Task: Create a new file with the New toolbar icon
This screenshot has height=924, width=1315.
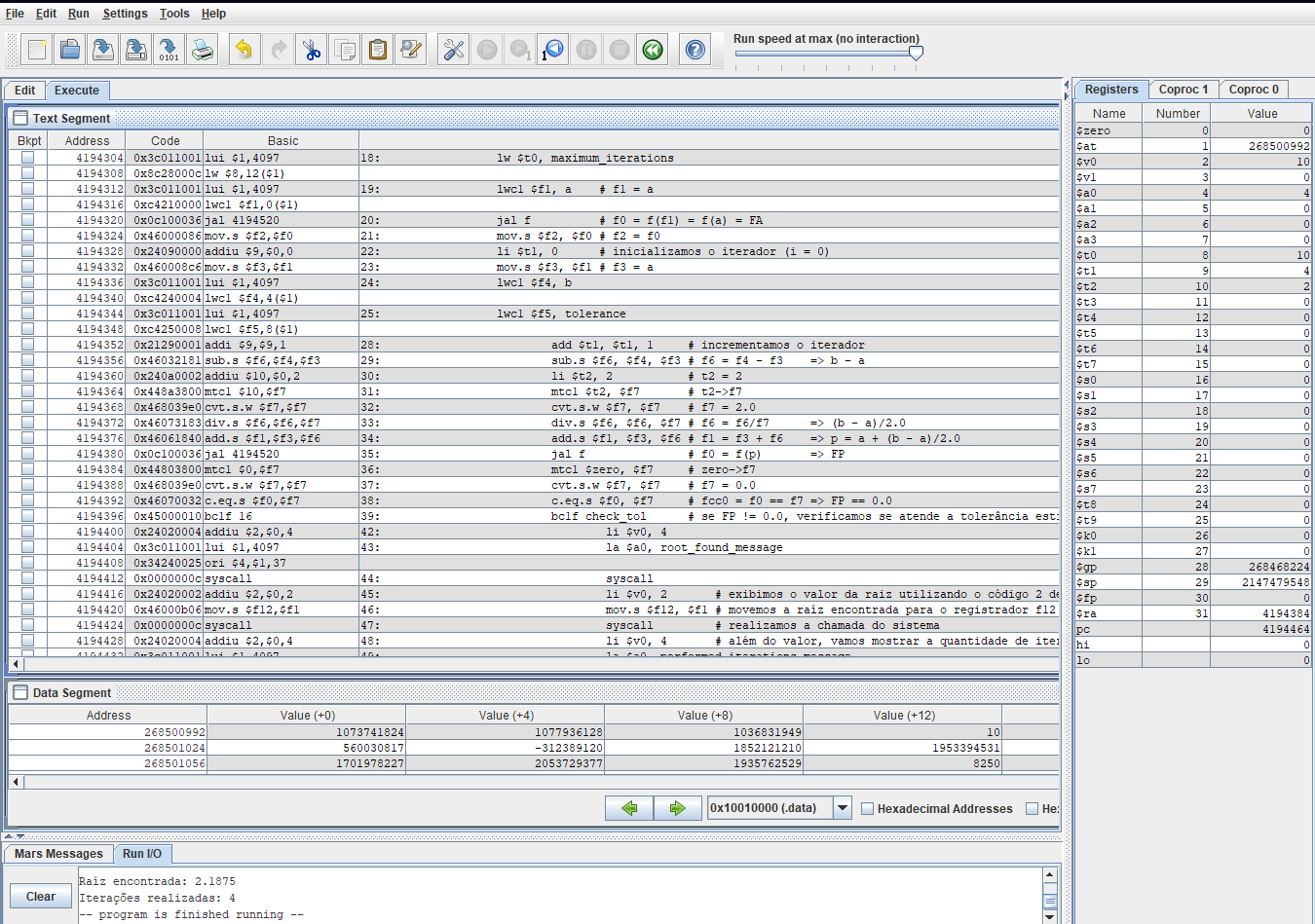Action: click(x=37, y=50)
